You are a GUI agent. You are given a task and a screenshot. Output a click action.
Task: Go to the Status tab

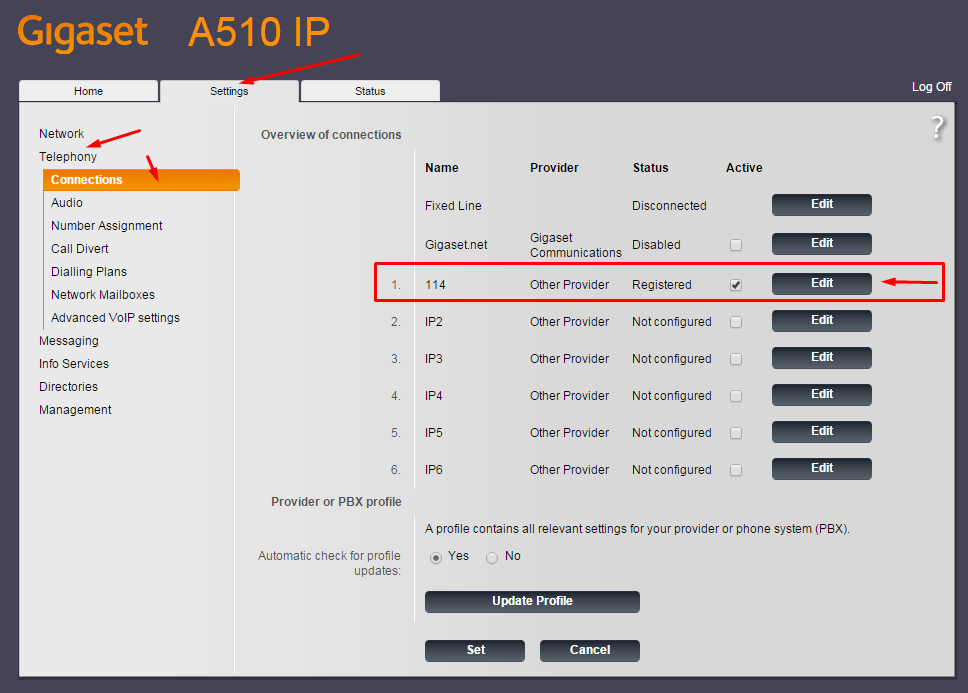click(370, 91)
